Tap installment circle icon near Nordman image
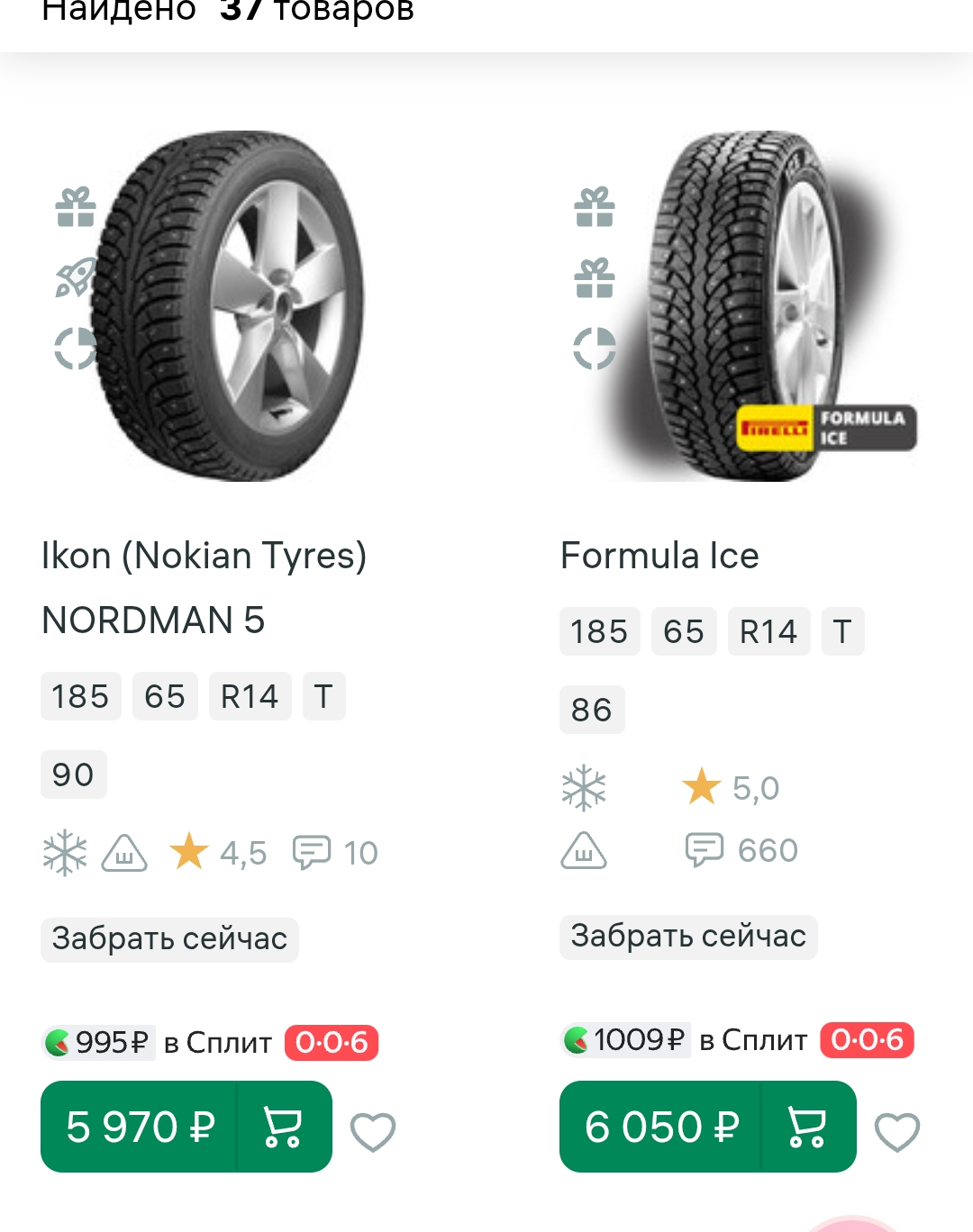Viewport: 973px width, 1232px height. 76,349
